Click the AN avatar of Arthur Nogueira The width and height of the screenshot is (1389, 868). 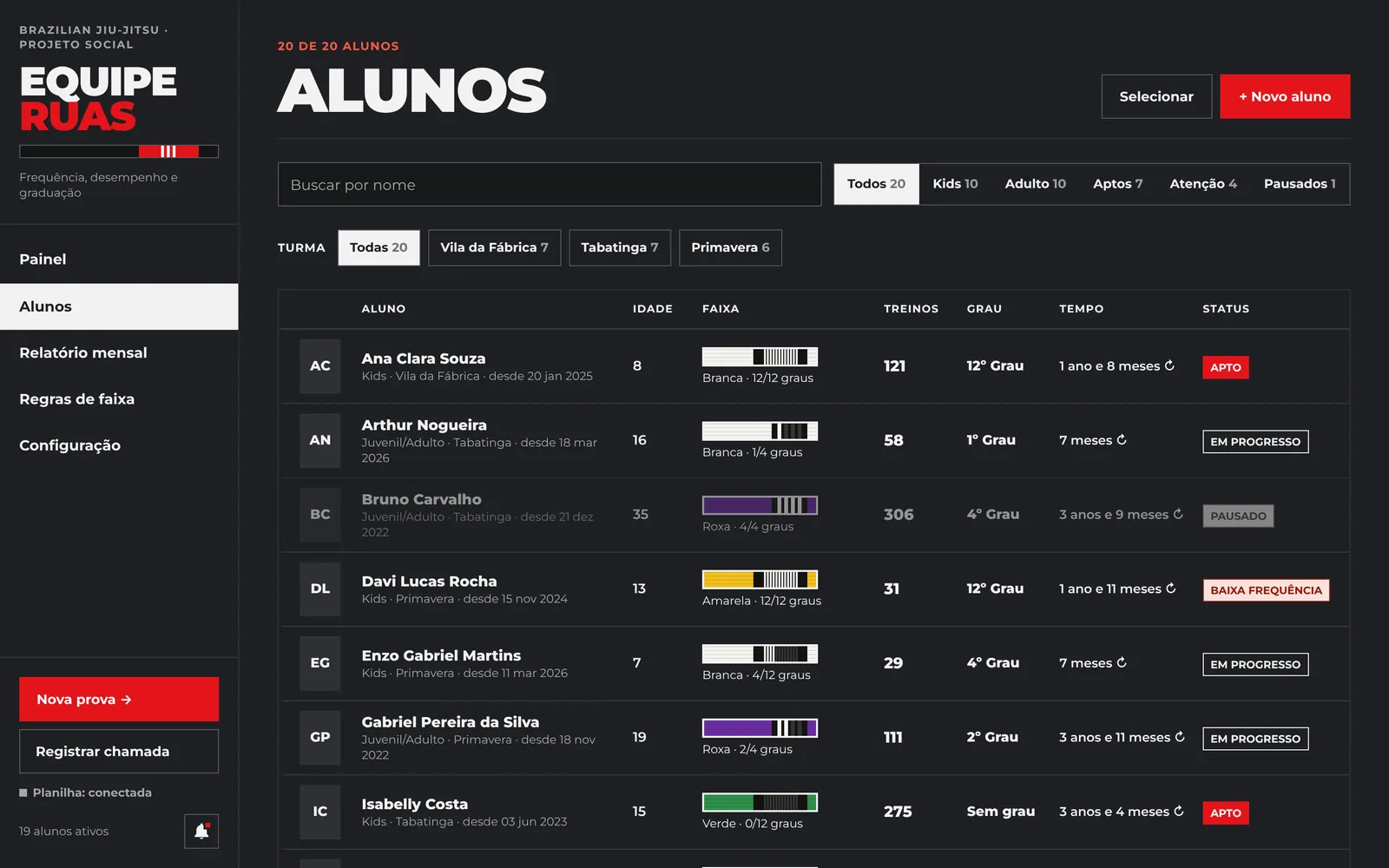coord(320,440)
